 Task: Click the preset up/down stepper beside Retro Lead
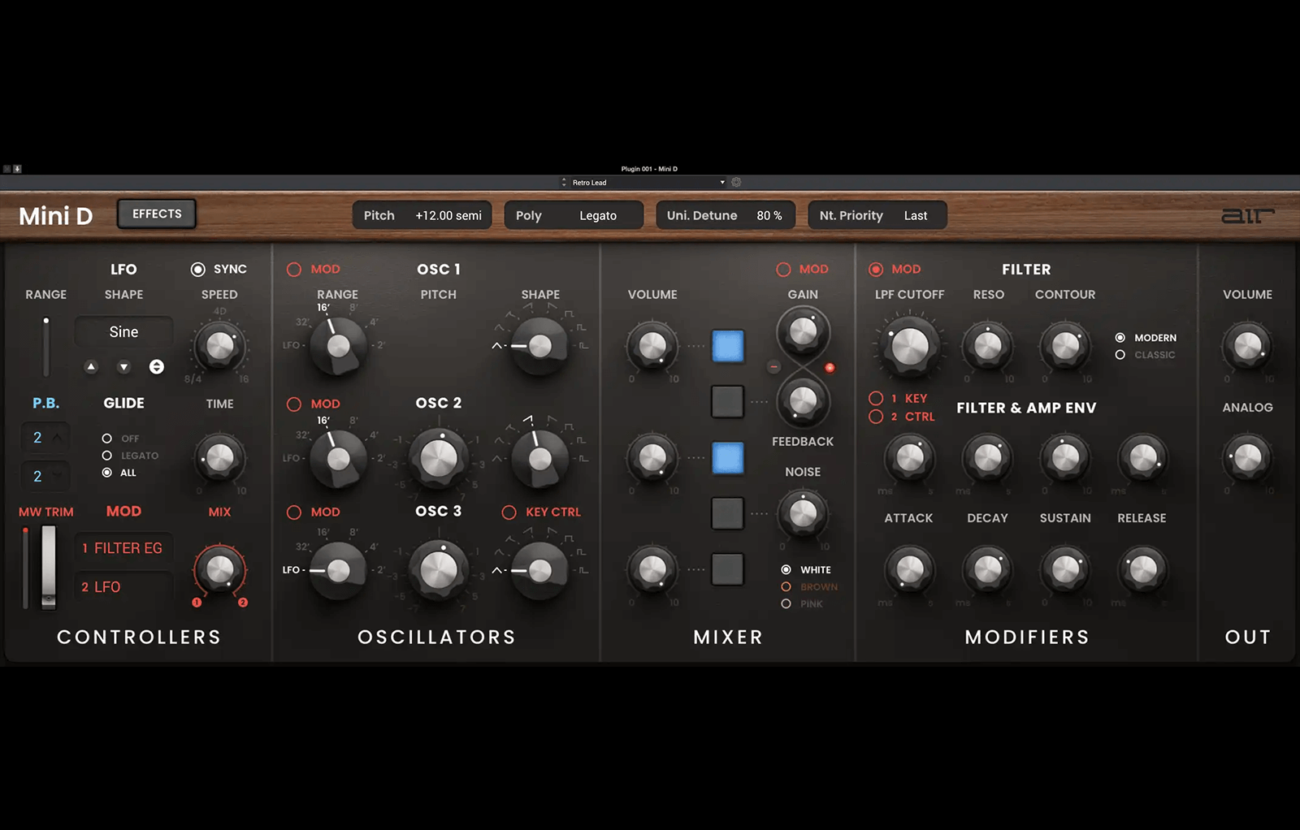564,183
